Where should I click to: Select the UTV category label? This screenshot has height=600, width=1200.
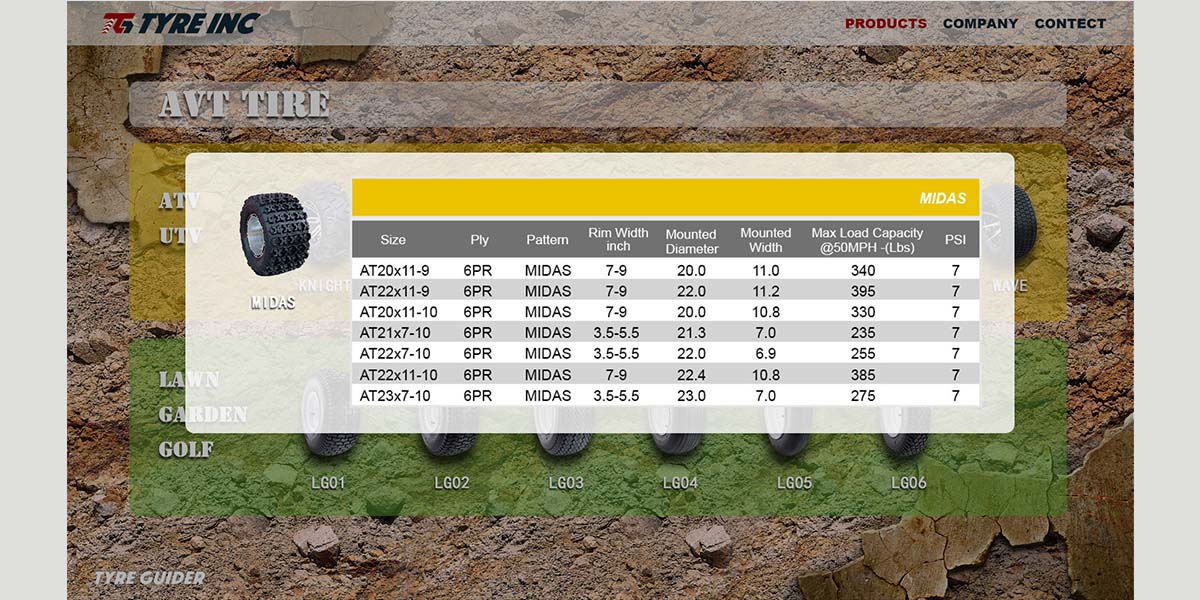(x=180, y=237)
